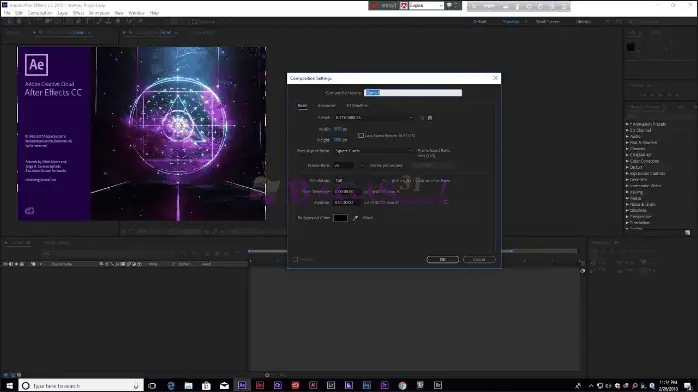
Task: Open the File menu
Action: tap(7, 13)
